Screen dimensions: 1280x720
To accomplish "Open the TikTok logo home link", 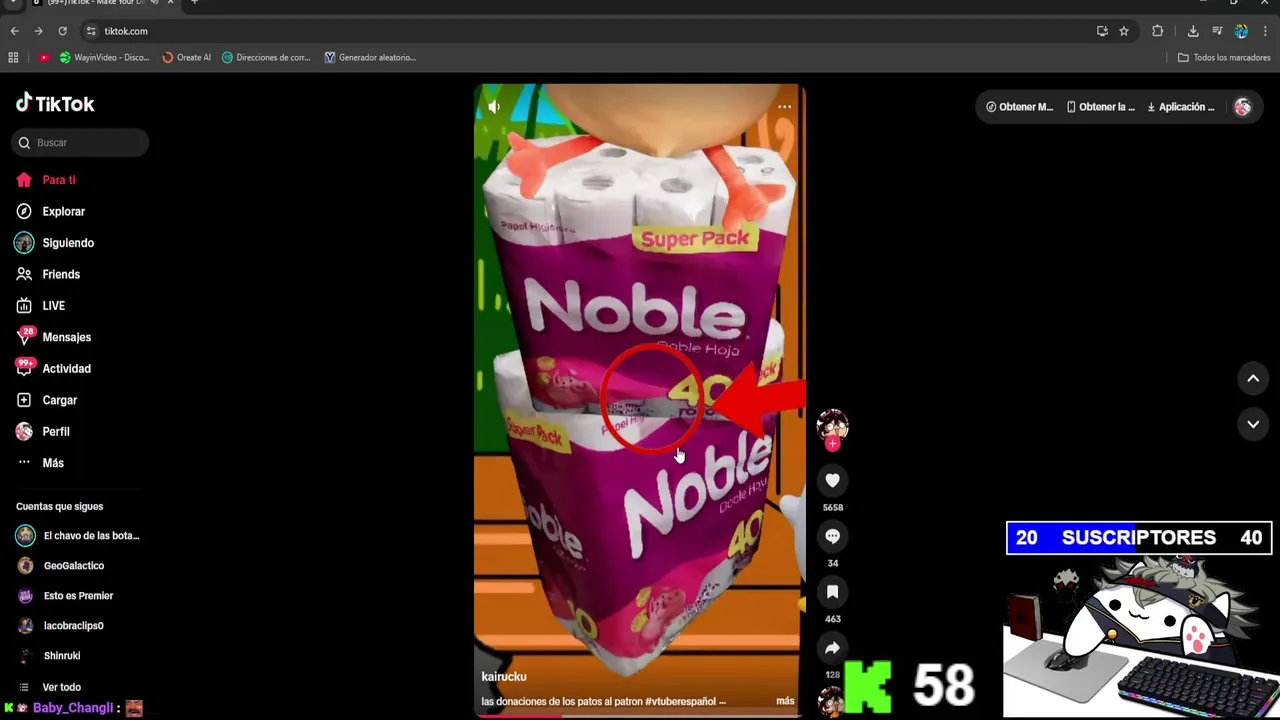I will point(55,103).
